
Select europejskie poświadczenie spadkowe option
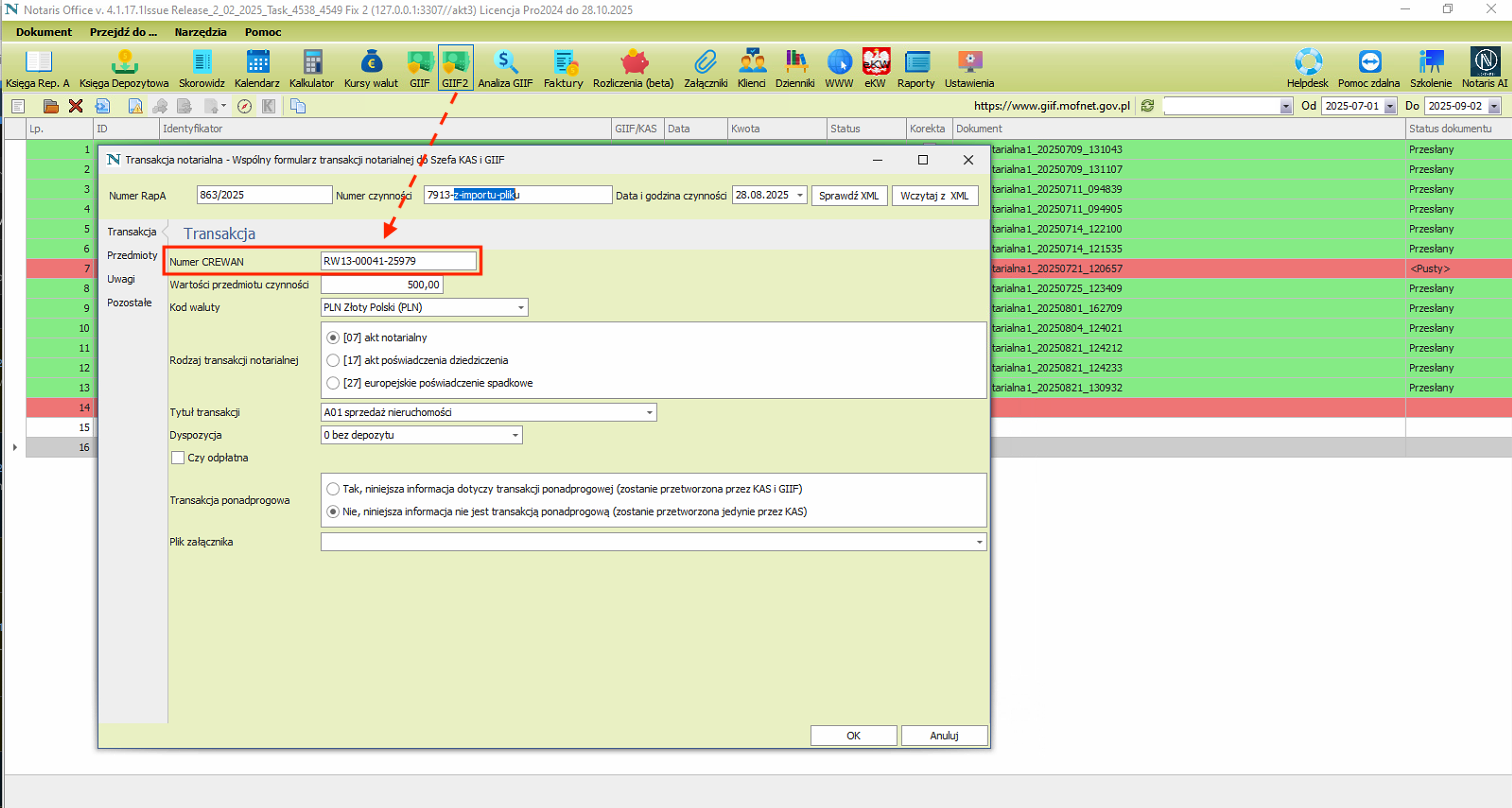334,383
